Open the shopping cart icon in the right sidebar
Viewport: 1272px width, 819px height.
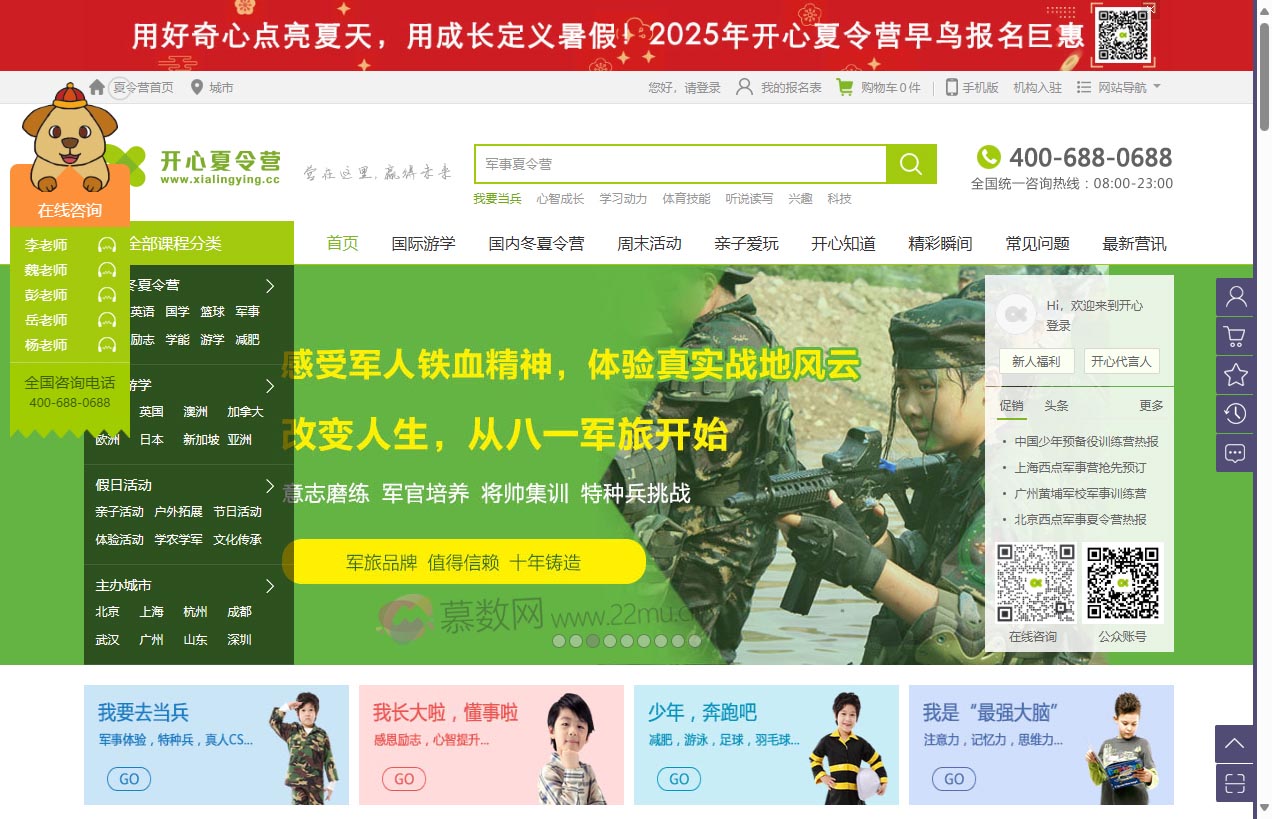point(1235,336)
